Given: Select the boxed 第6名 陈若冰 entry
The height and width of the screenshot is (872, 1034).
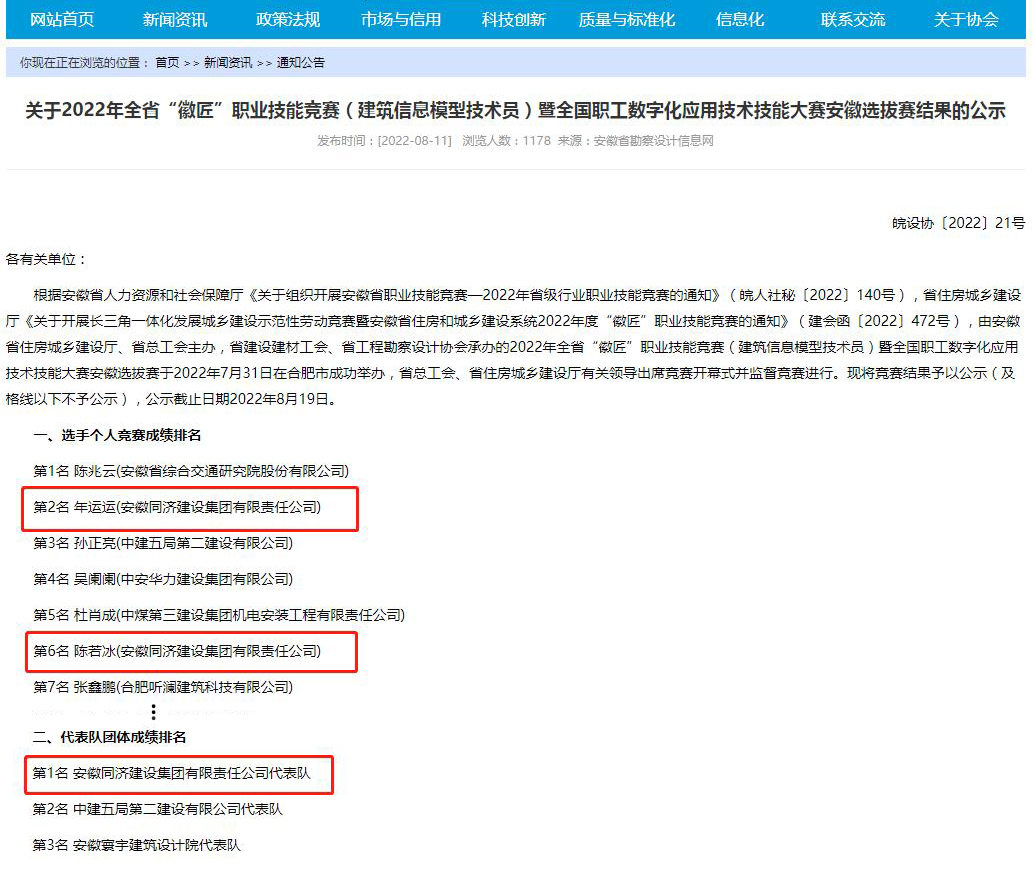Looking at the screenshot, I should (x=190, y=651).
